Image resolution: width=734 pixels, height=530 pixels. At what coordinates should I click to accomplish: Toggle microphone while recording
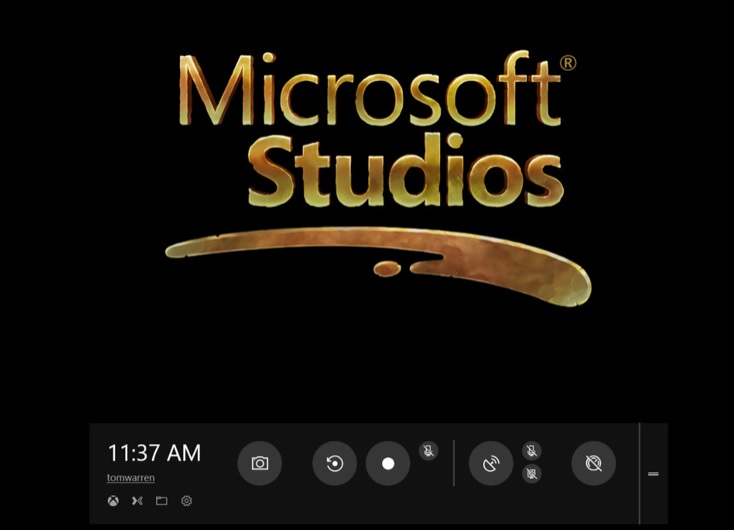[x=428, y=452]
